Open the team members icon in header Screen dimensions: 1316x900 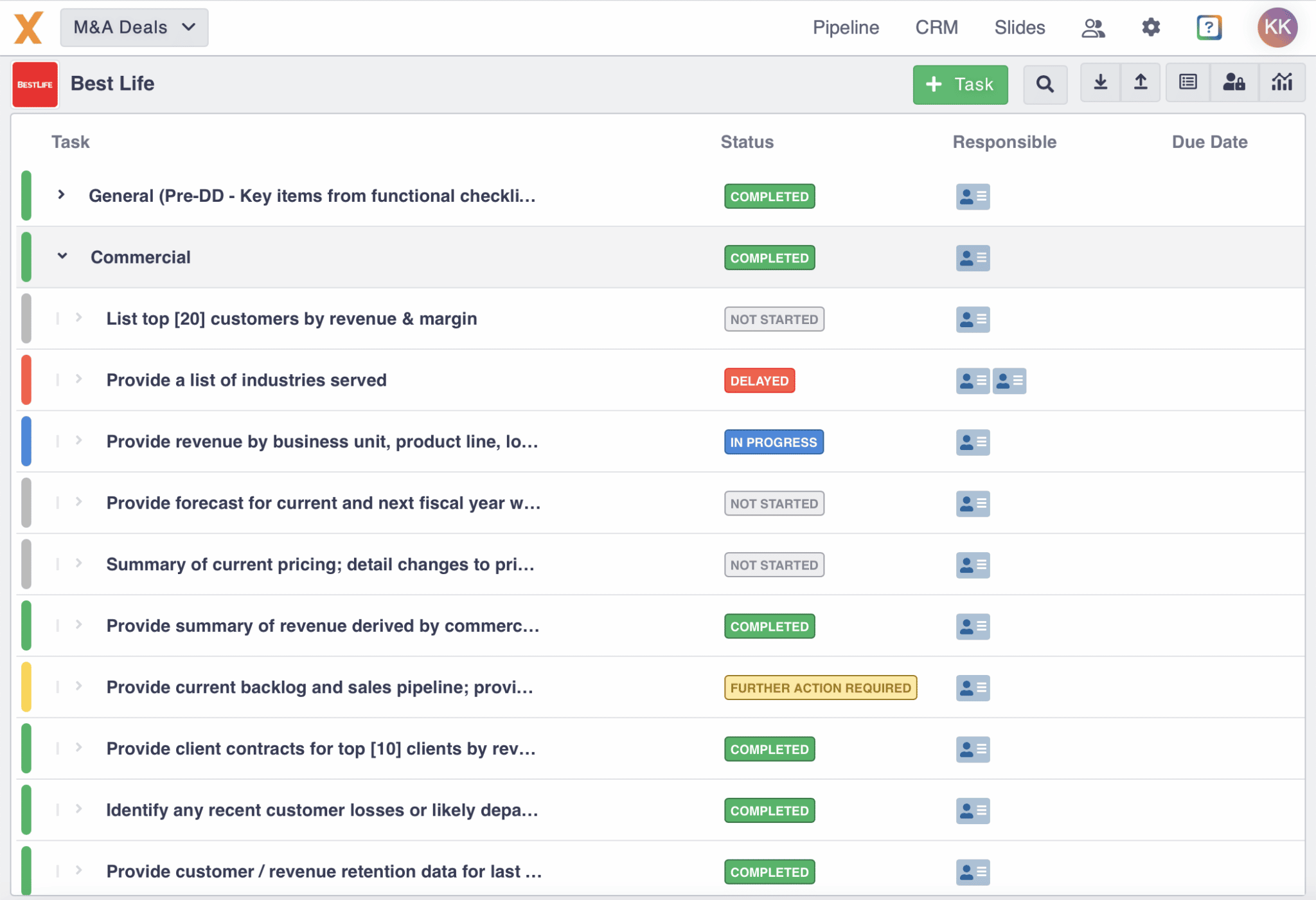pyautogui.click(x=1093, y=28)
